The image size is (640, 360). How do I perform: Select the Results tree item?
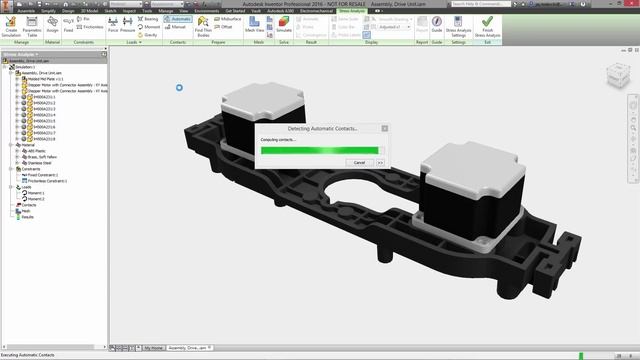click(x=24, y=217)
